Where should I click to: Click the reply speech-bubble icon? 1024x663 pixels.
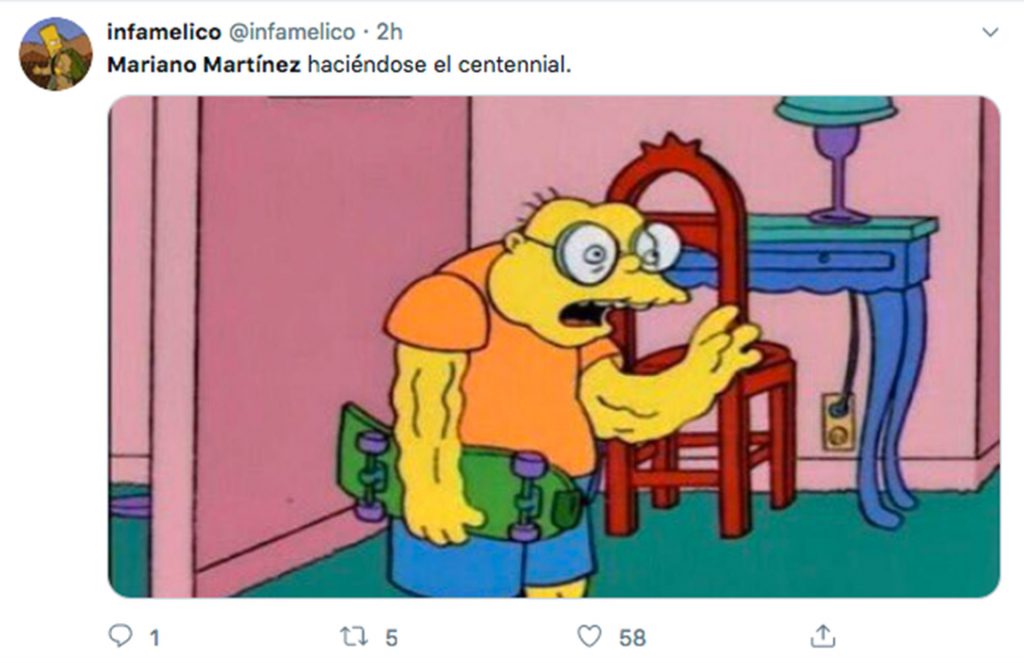coord(120,636)
